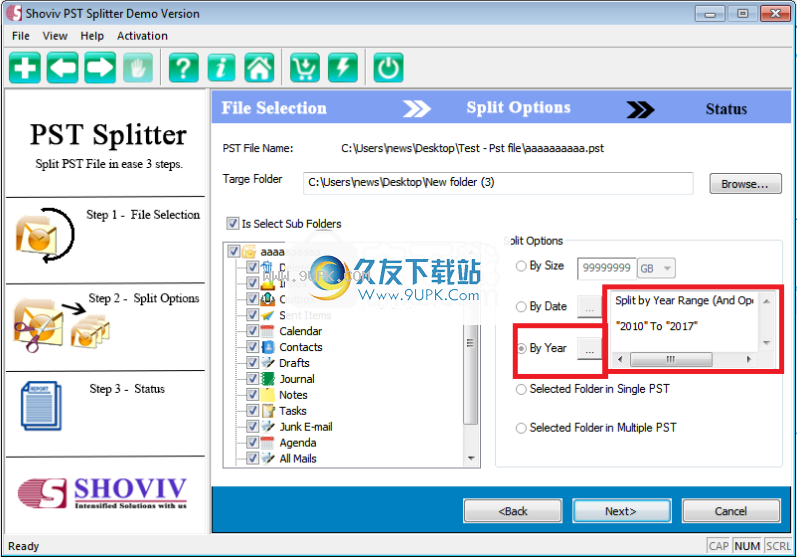Uncheck the All Mails folder checkbox
The width and height of the screenshot is (797, 557).
pyautogui.click(x=252, y=458)
